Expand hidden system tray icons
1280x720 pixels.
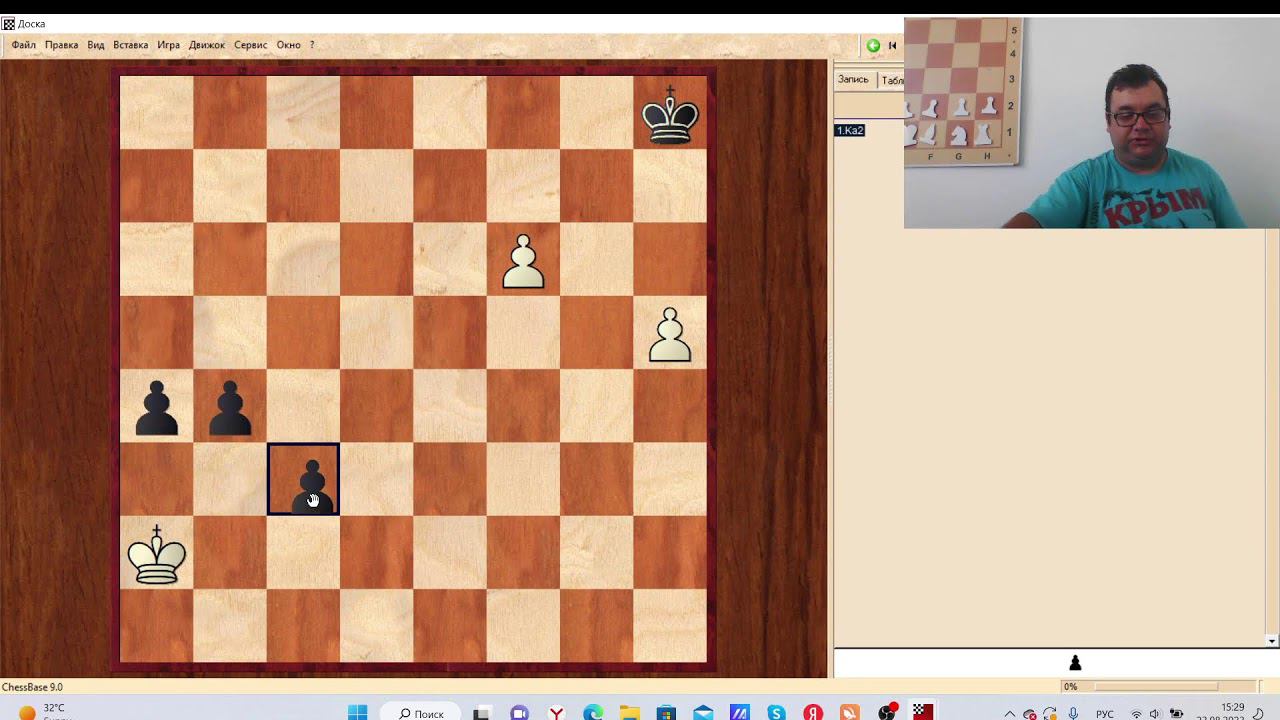pos(1009,714)
